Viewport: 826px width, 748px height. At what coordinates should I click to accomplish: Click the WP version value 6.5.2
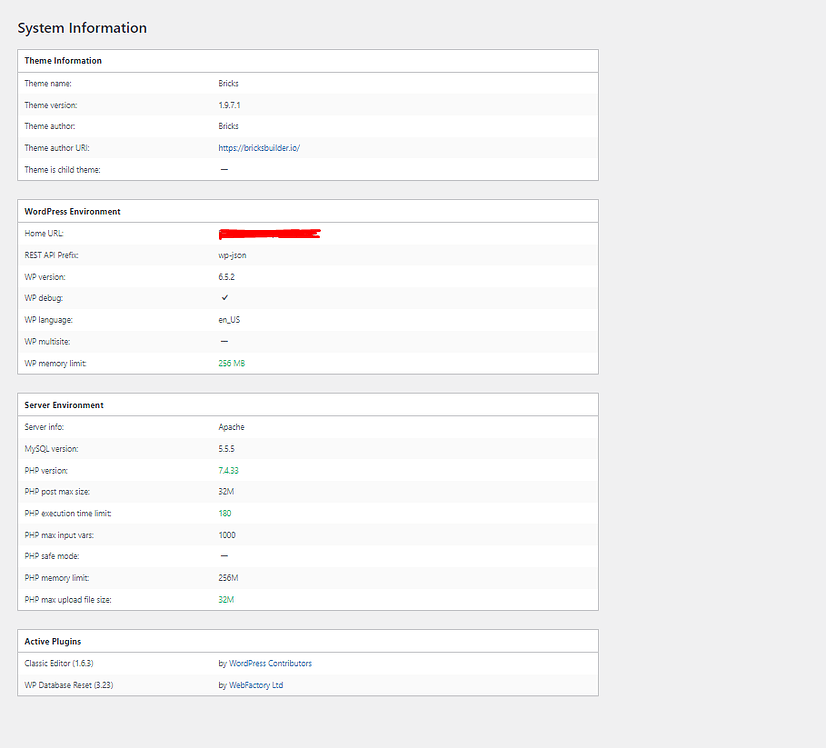click(227, 277)
